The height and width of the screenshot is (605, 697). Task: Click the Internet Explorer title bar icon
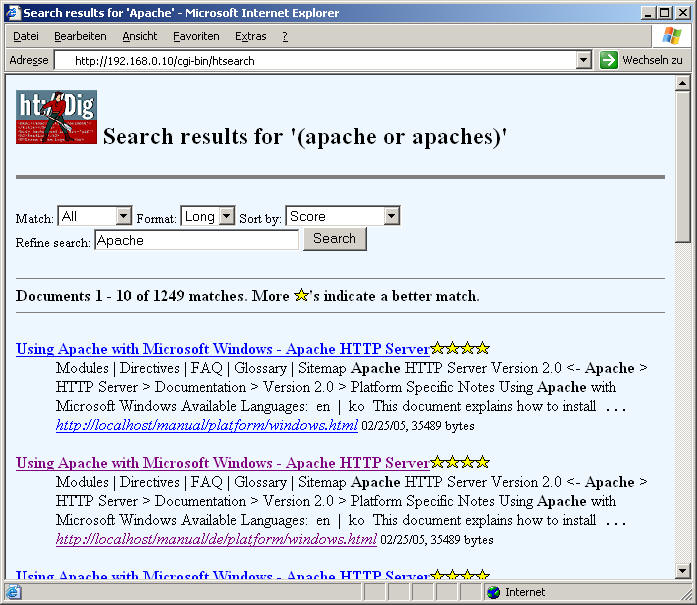[12, 13]
